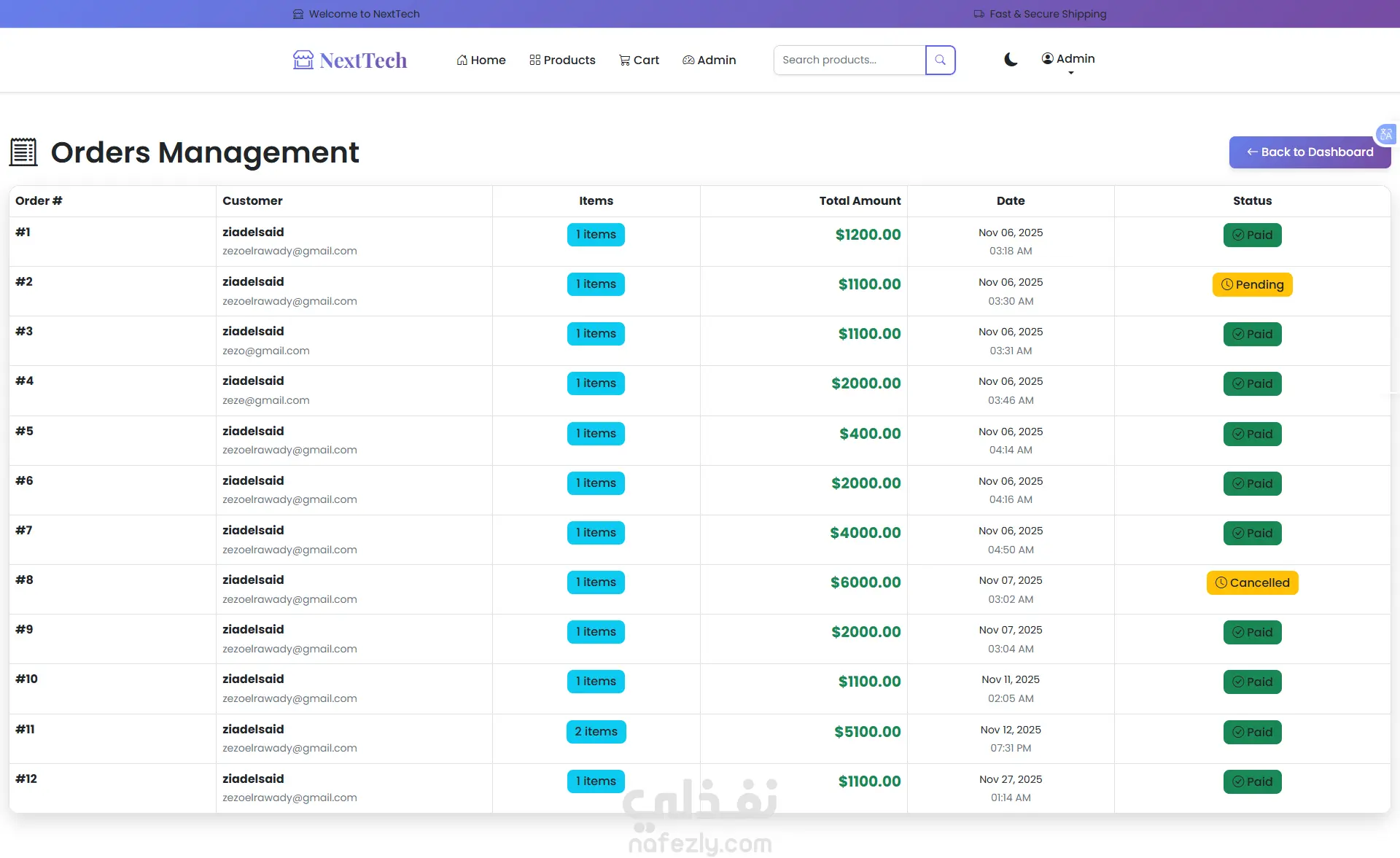Open the Cart page
This screenshot has height=858, width=1400.
click(639, 60)
